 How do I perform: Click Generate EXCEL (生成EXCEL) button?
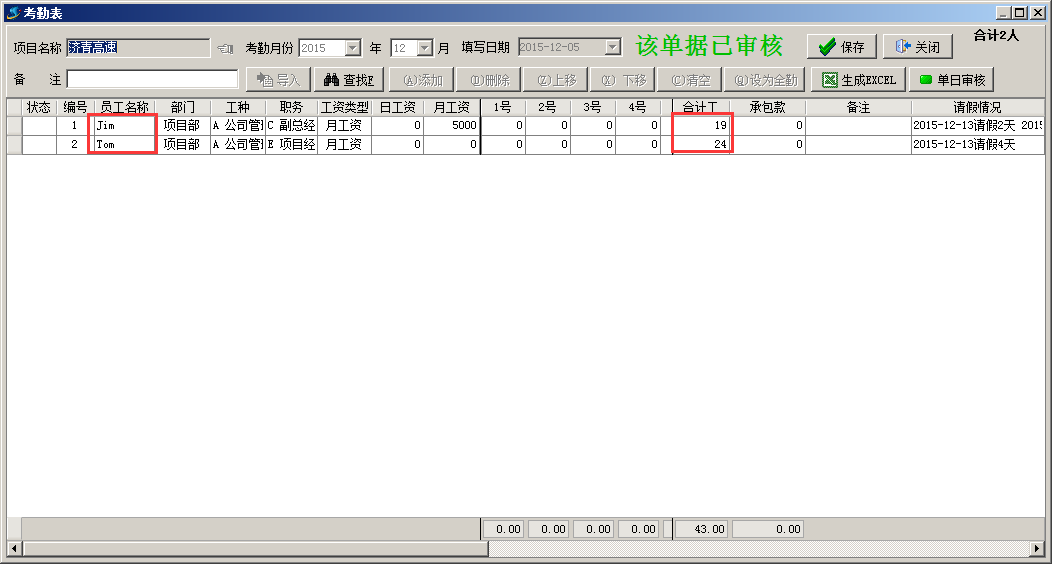pos(858,80)
